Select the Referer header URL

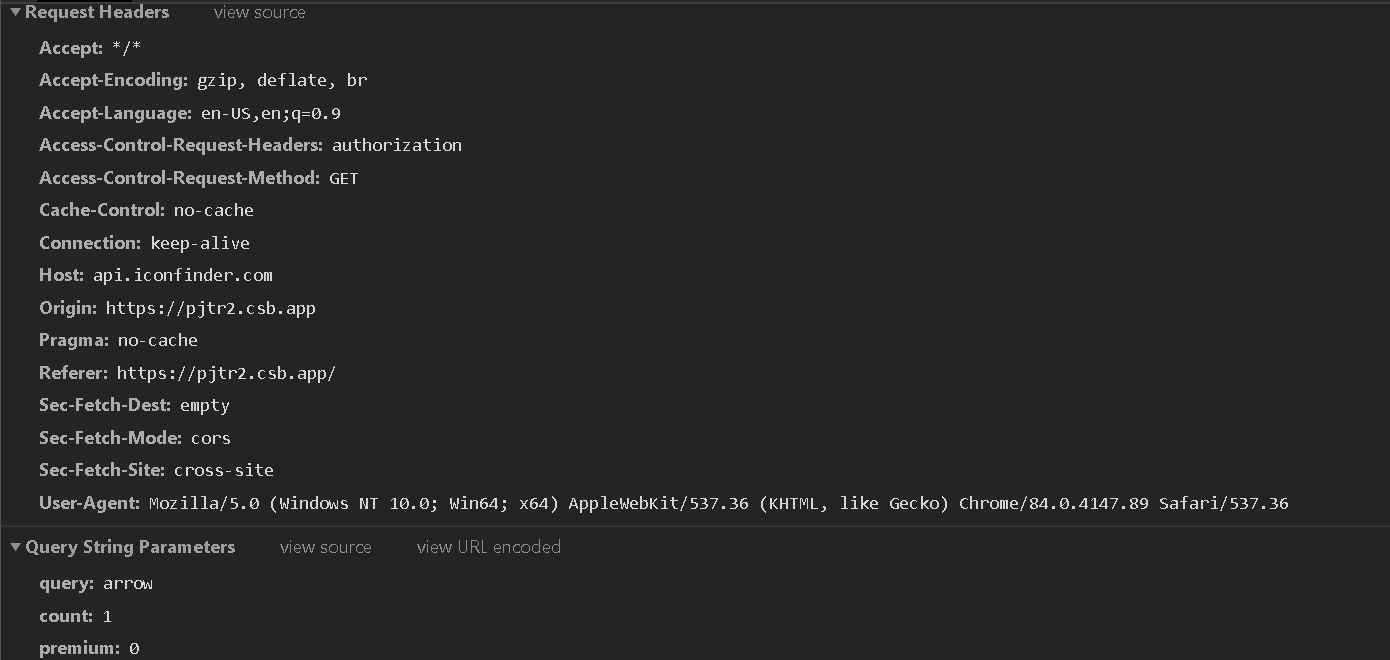click(x=226, y=373)
